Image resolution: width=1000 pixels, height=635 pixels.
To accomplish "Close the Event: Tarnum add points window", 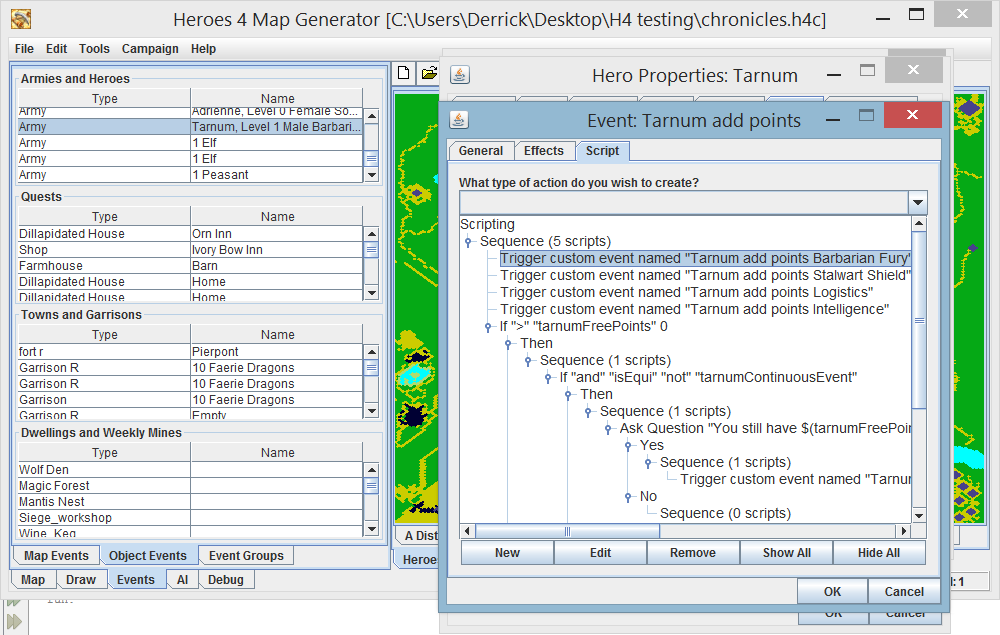I will click(x=913, y=115).
